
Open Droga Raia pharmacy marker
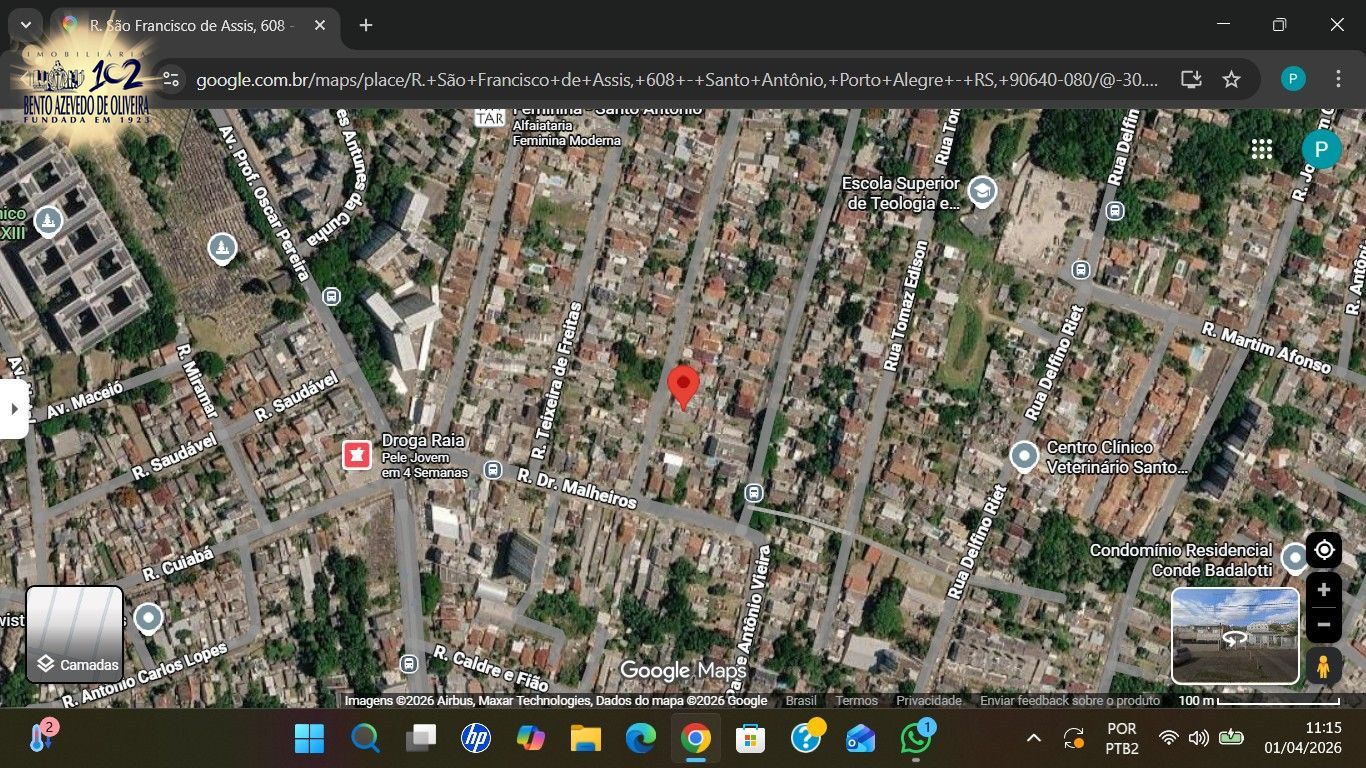pos(356,455)
